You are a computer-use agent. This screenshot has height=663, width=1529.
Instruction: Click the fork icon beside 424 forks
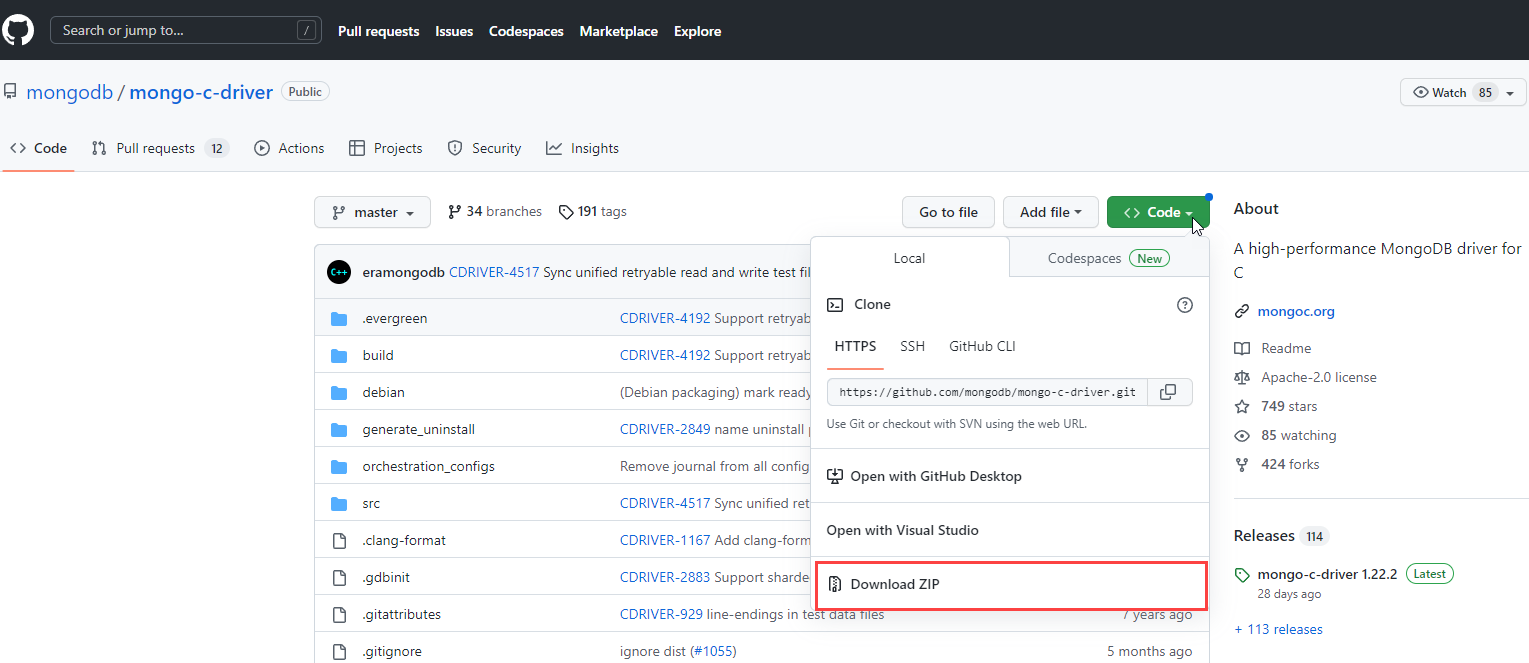[x=1242, y=465]
